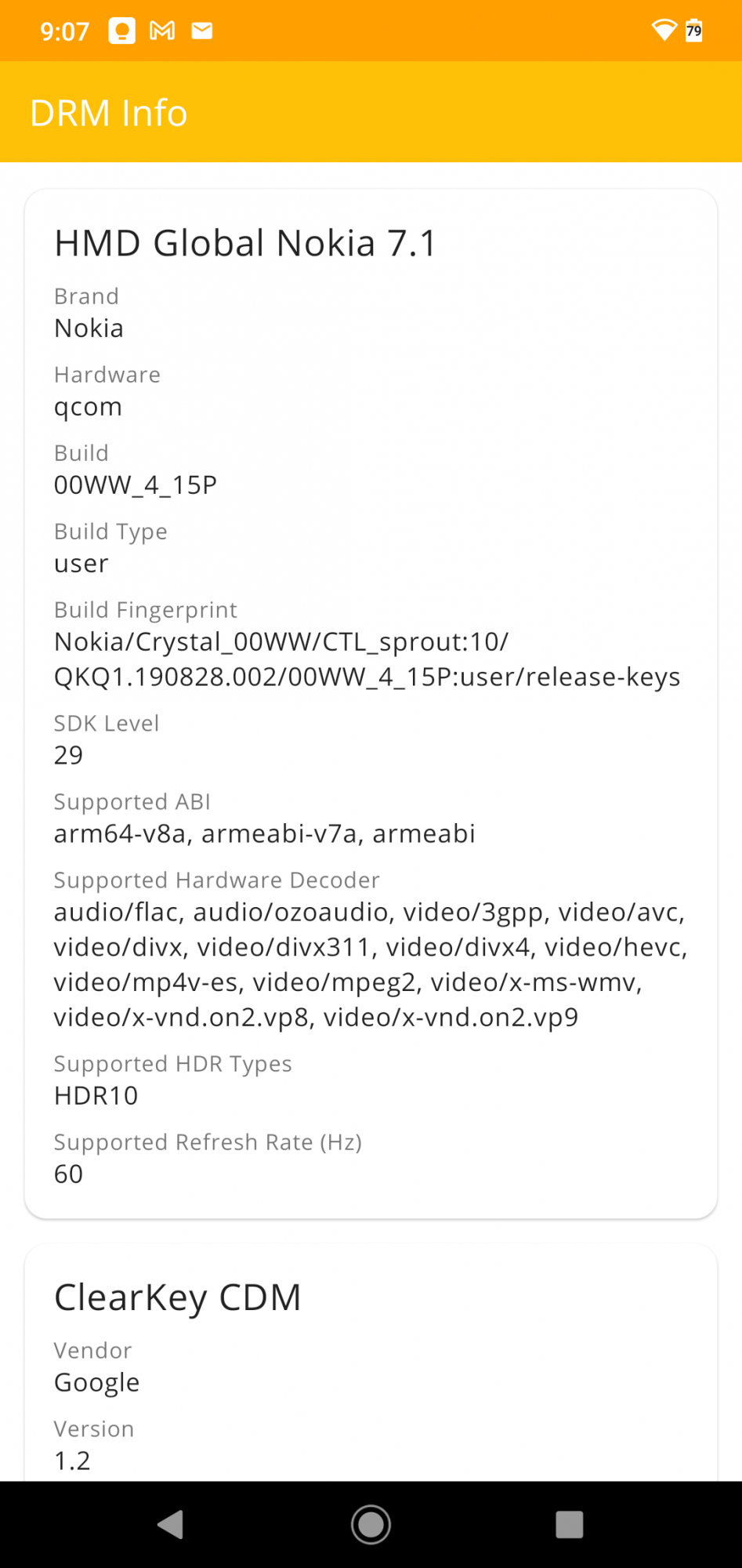Viewport: 742px width, 1568px height.
Task: Tap the Build value 00WW_4_15P
Action: point(135,485)
